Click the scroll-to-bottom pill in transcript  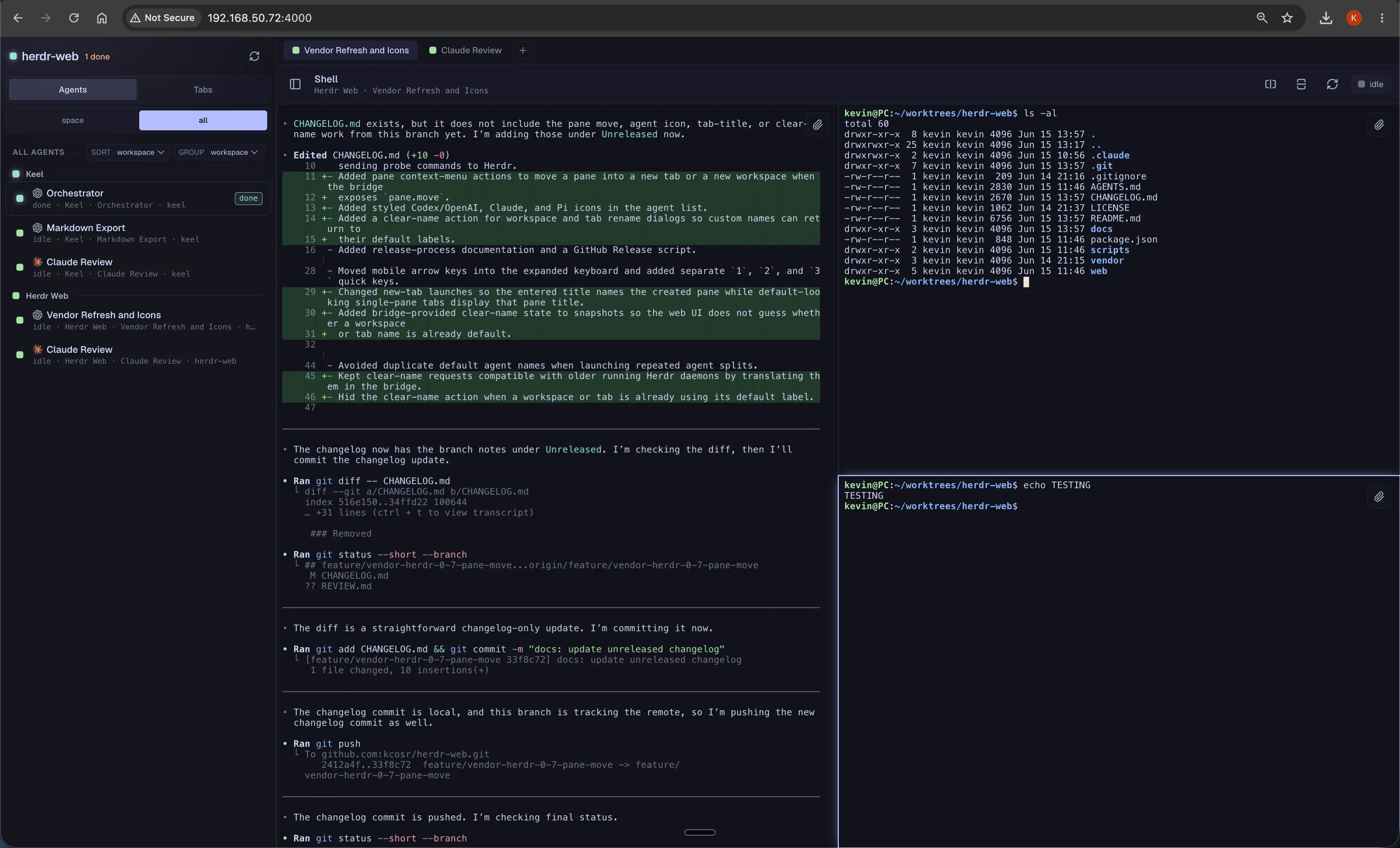700,832
